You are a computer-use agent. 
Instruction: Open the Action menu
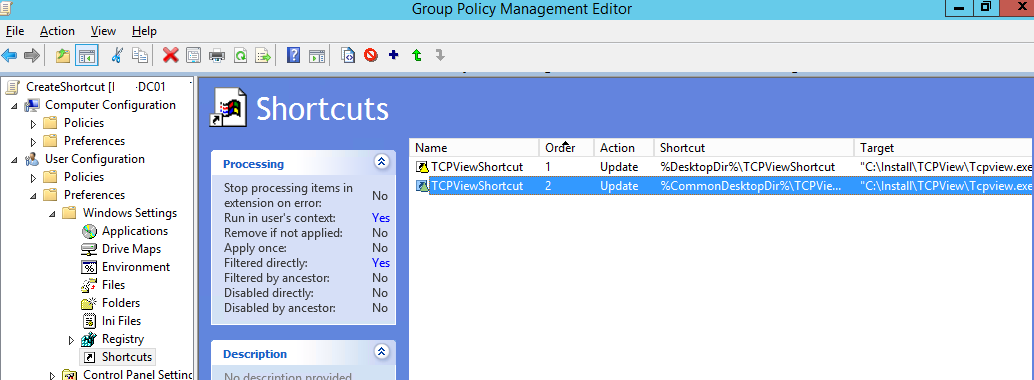tap(57, 31)
